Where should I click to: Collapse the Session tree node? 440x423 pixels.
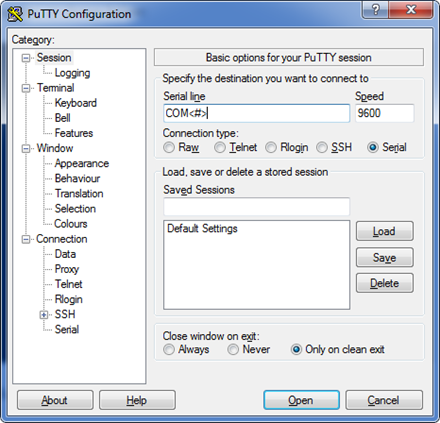(26, 58)
